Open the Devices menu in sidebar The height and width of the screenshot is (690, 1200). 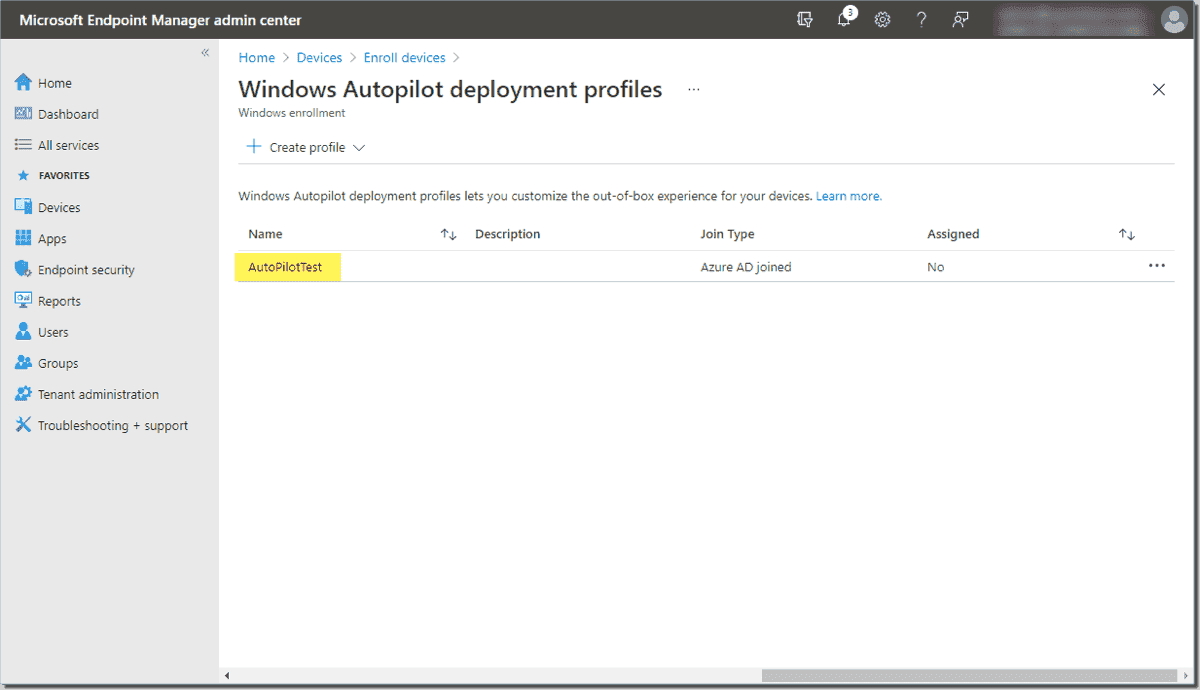click(59, 208)
